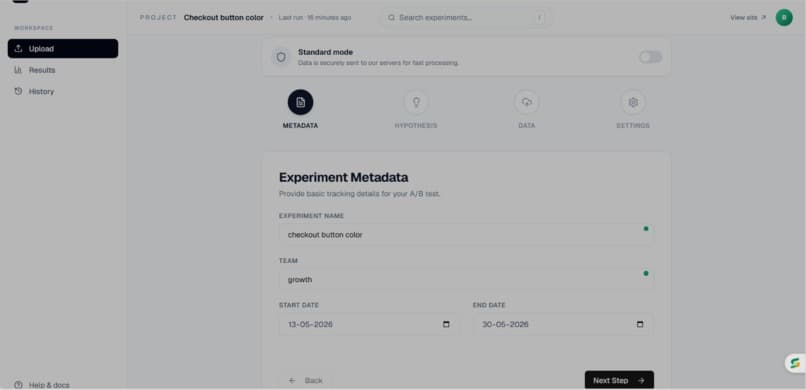
Task: Click the History clock icon
Action: [x=19, y=91]
